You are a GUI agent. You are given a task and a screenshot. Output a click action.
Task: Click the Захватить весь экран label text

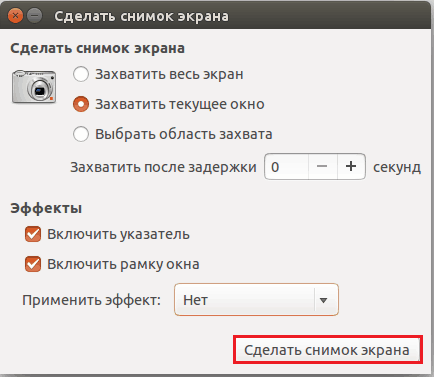pyautogui.click(x=169, y=74)
